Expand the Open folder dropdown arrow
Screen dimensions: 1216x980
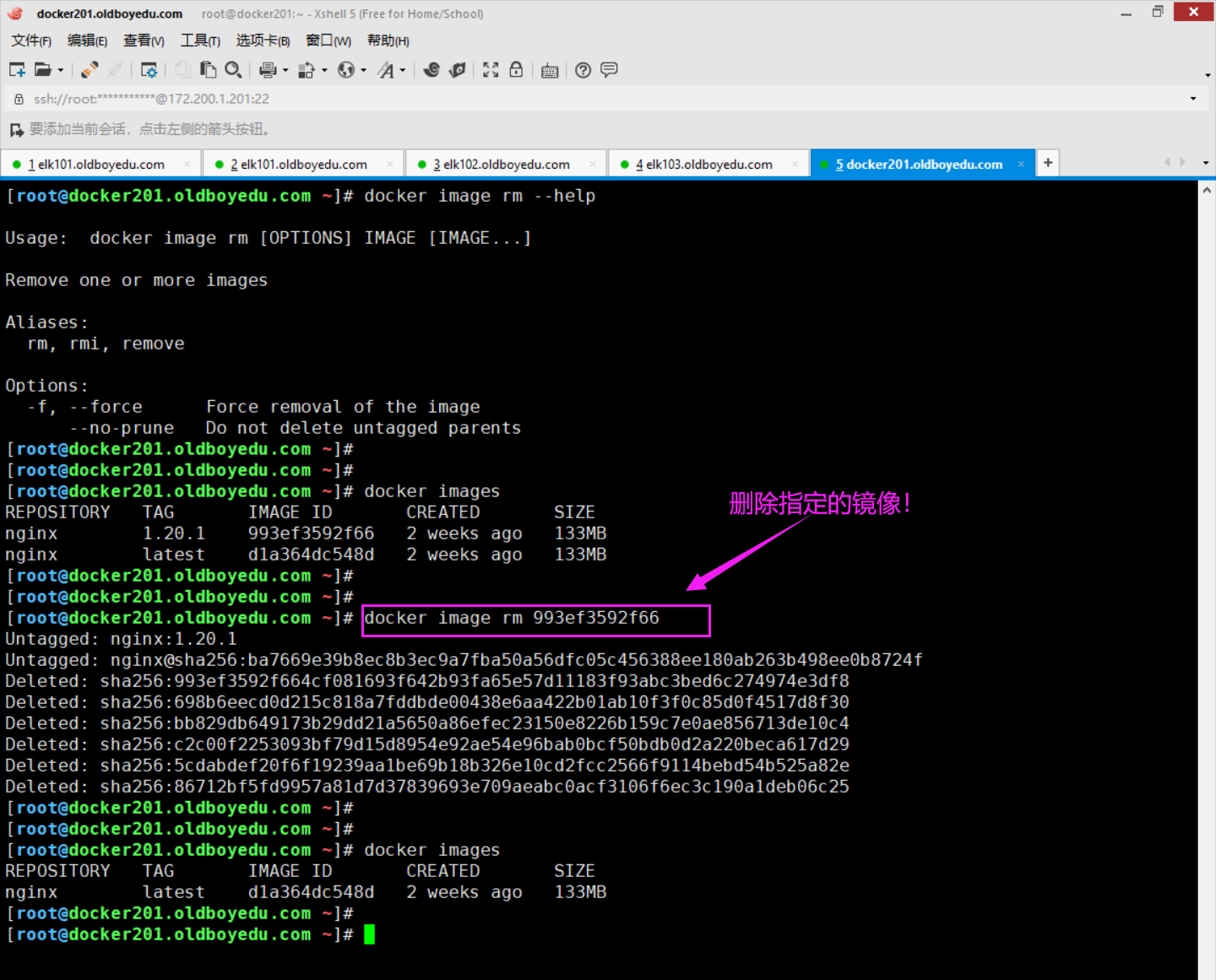[61, 71]
